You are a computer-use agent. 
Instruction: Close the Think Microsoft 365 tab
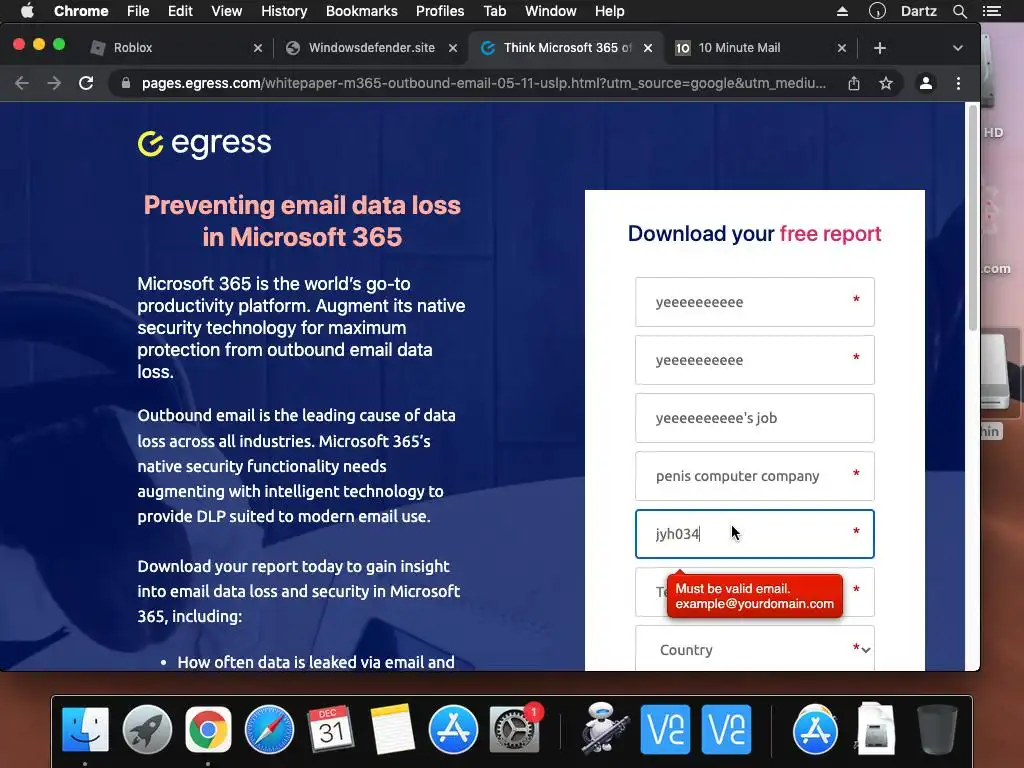coord(648,48)
